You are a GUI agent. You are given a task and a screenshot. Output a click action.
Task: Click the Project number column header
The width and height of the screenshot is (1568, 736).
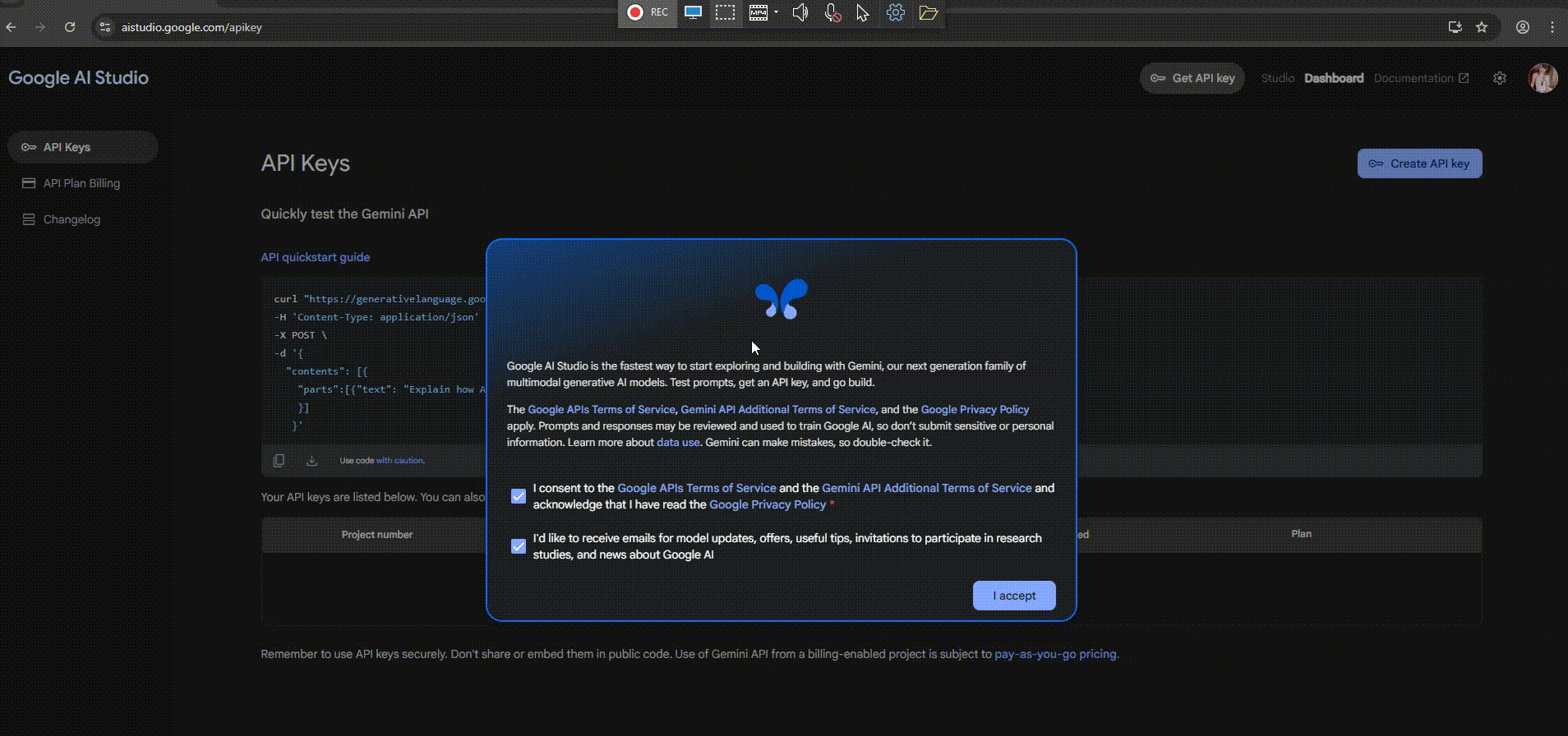(x=376, y=535)
